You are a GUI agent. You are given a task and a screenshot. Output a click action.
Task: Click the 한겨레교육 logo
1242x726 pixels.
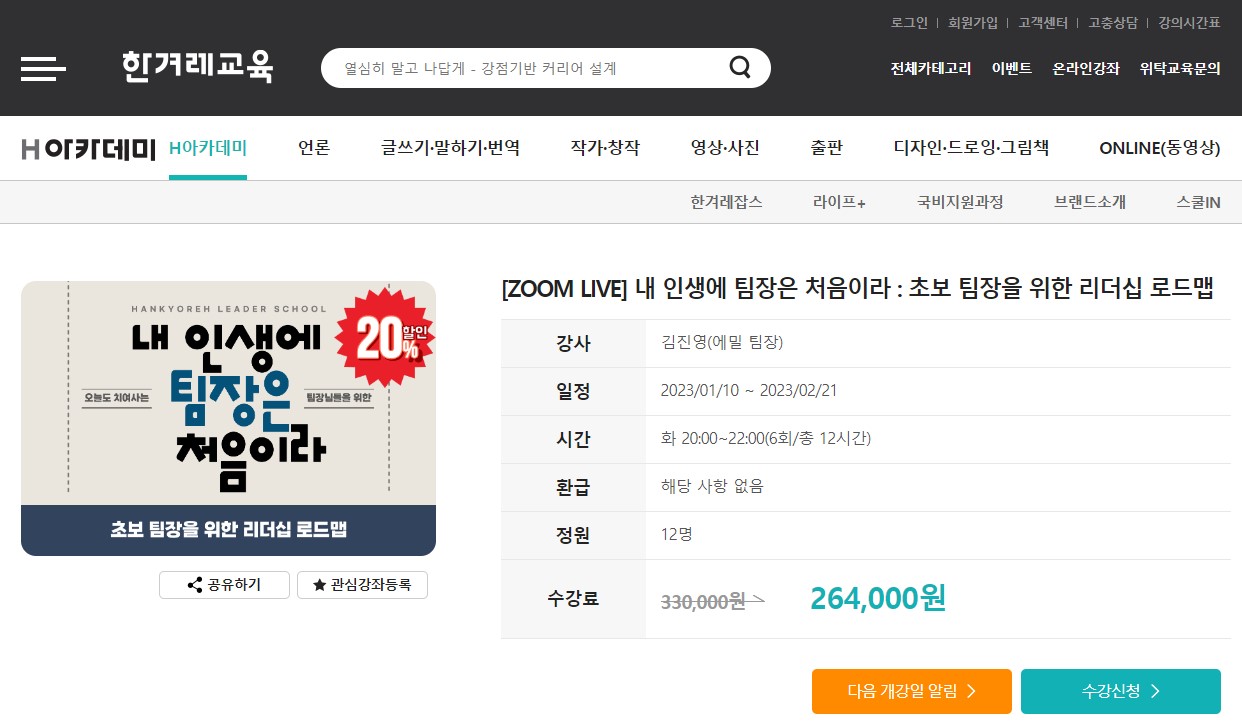[197, 67]
